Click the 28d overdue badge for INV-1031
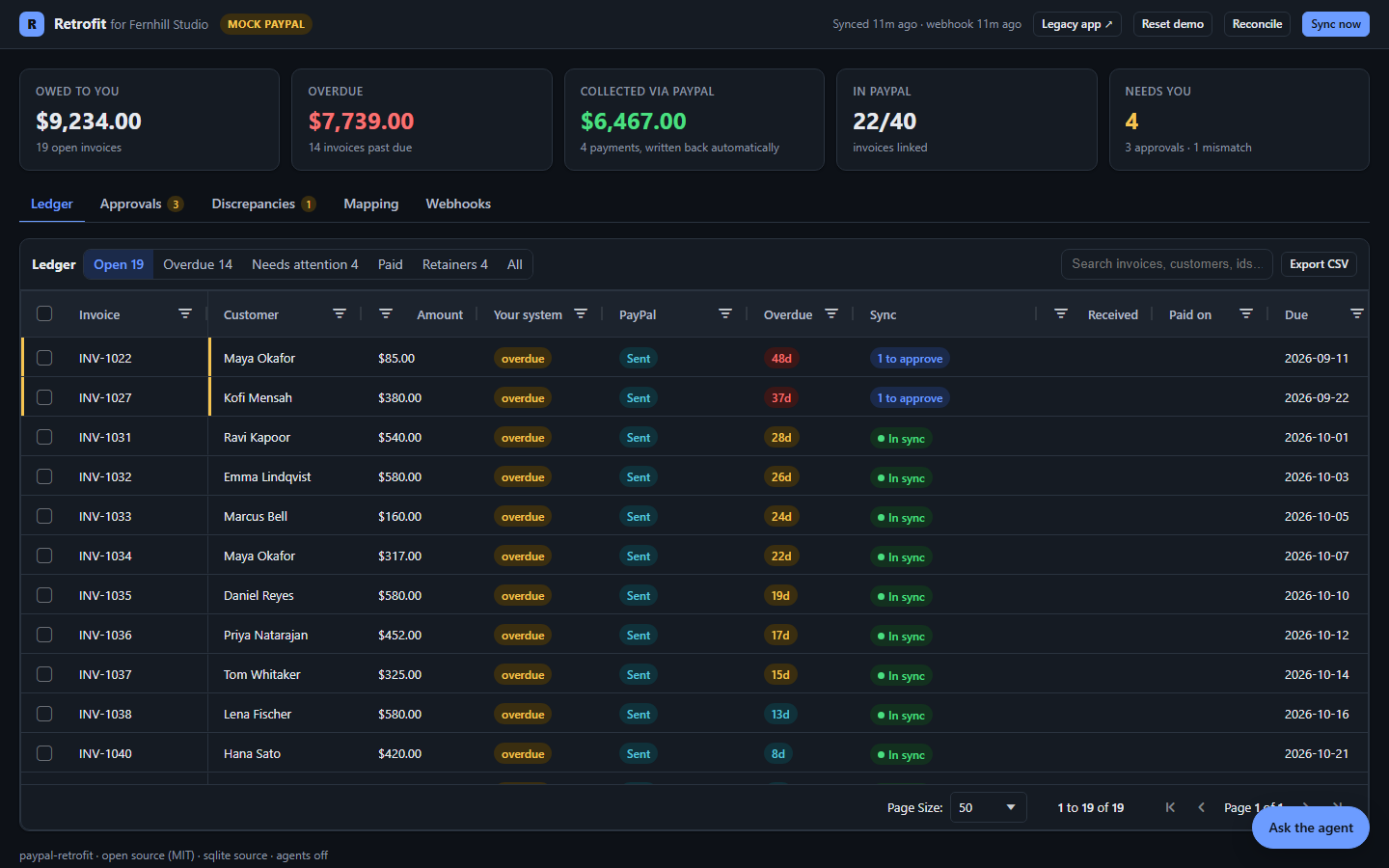 coord(781,437)
